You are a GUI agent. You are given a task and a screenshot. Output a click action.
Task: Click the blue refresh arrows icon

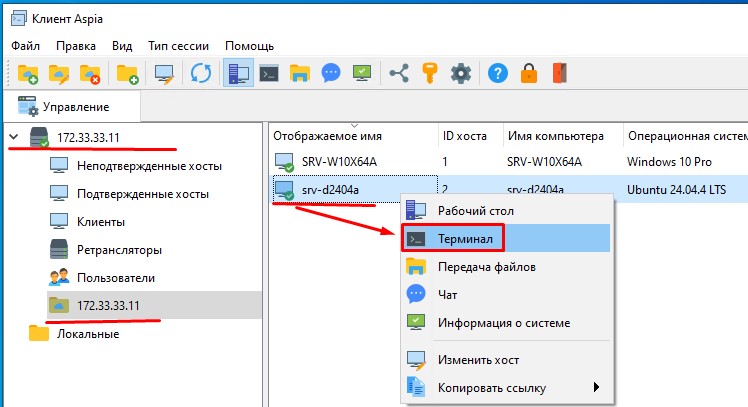coord(201,73)
